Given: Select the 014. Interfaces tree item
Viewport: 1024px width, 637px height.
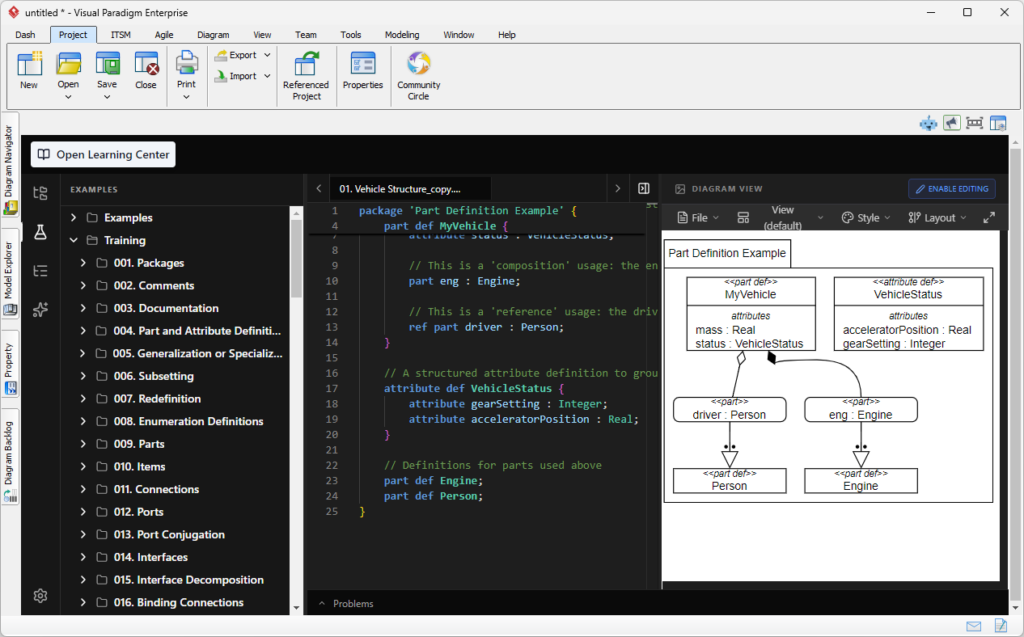Looking at the screenshot, I should pyautogui.click(x=151, y=557).
